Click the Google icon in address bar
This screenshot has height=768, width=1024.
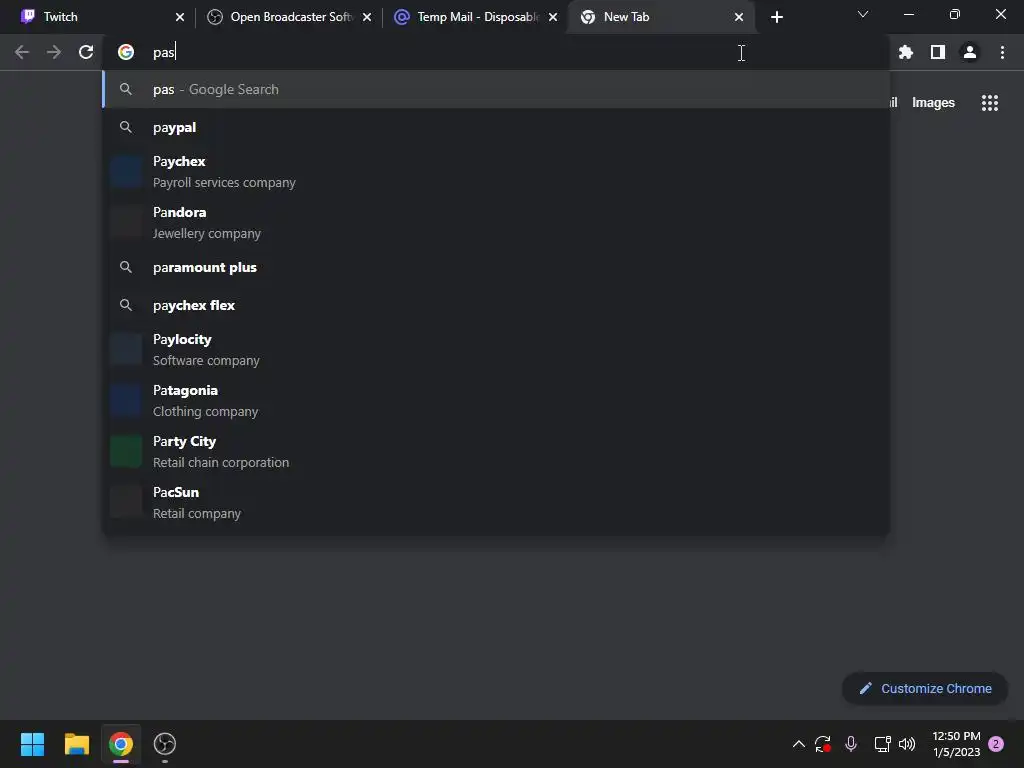[x=126, y=52]
